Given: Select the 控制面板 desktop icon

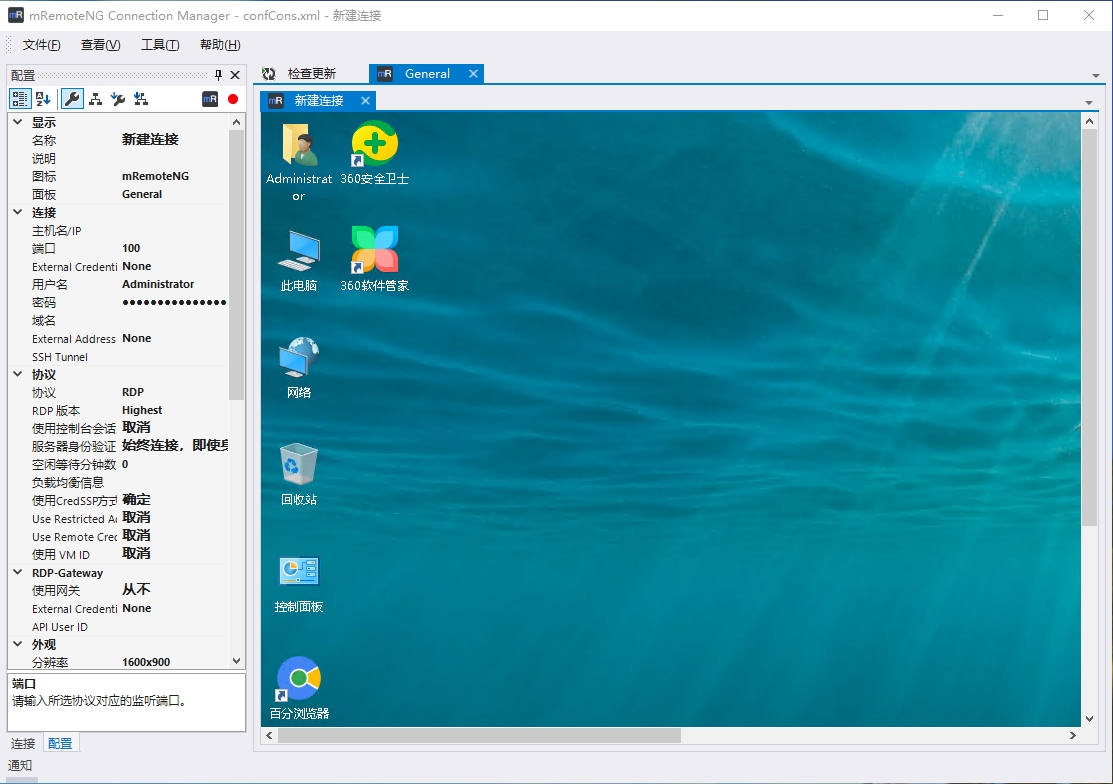Looking at the screenshot, I should [299, 585].
